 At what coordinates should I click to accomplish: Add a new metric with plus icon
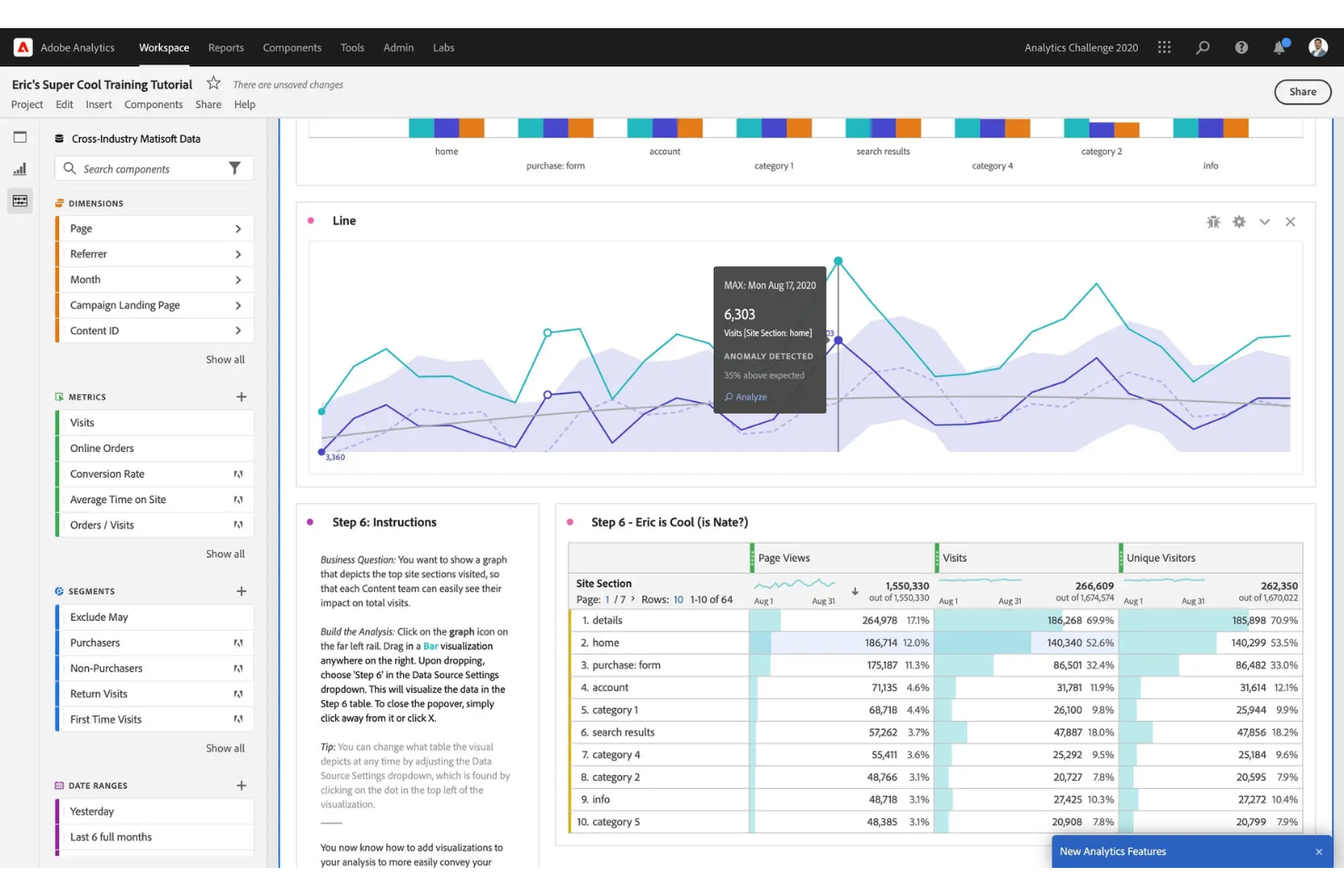coord(242,397)
